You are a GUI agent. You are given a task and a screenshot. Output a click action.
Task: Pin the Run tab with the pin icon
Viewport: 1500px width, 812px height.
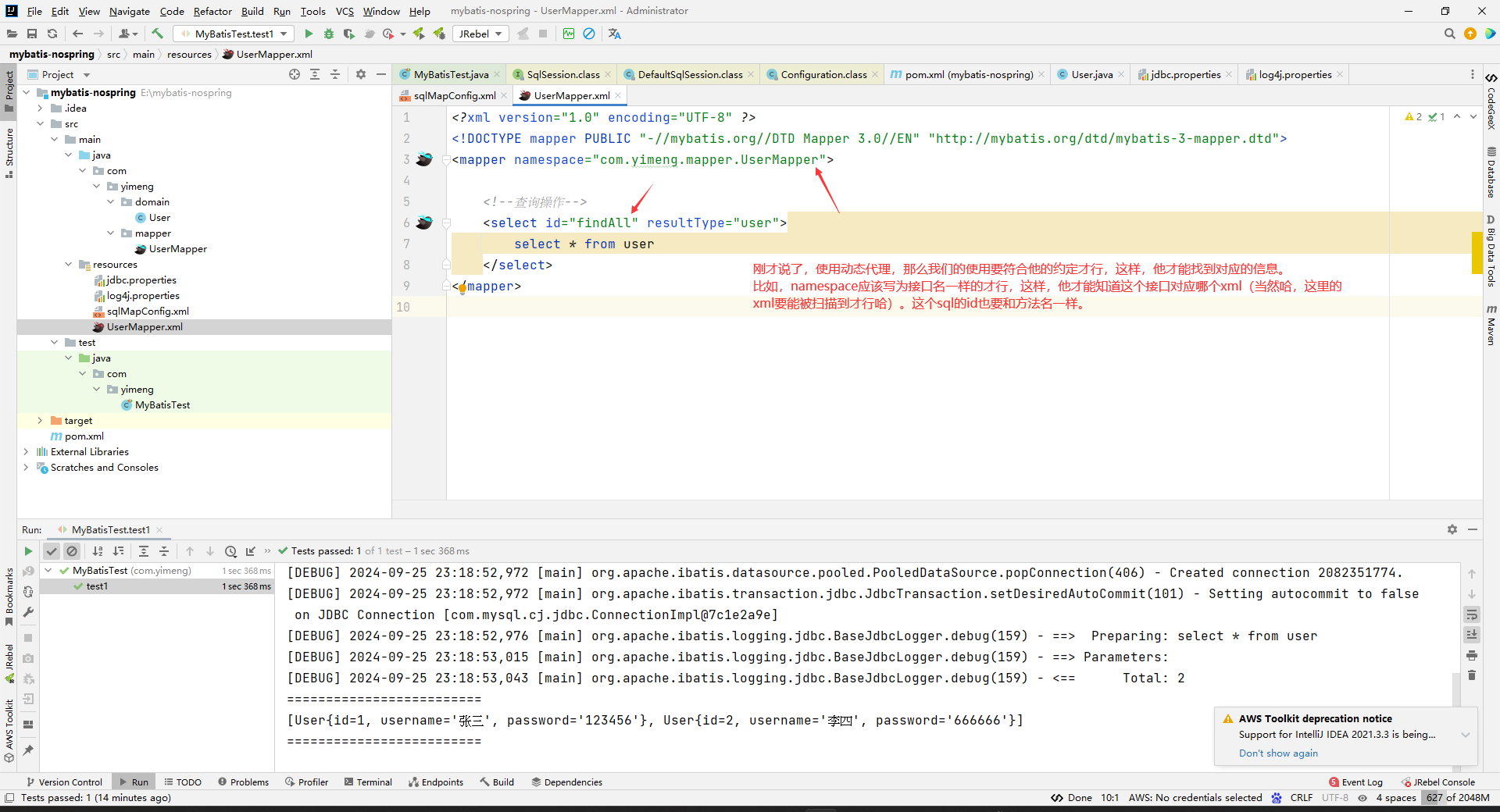coord(28,750)
